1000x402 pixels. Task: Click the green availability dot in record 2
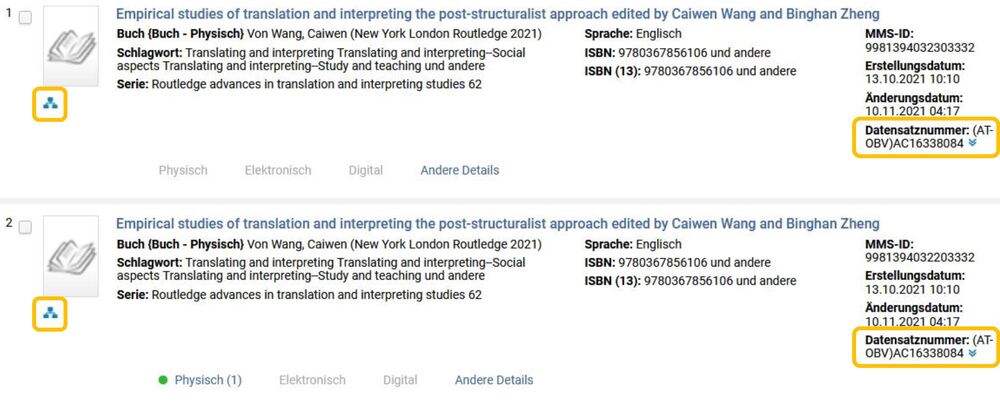pos(163,380)
